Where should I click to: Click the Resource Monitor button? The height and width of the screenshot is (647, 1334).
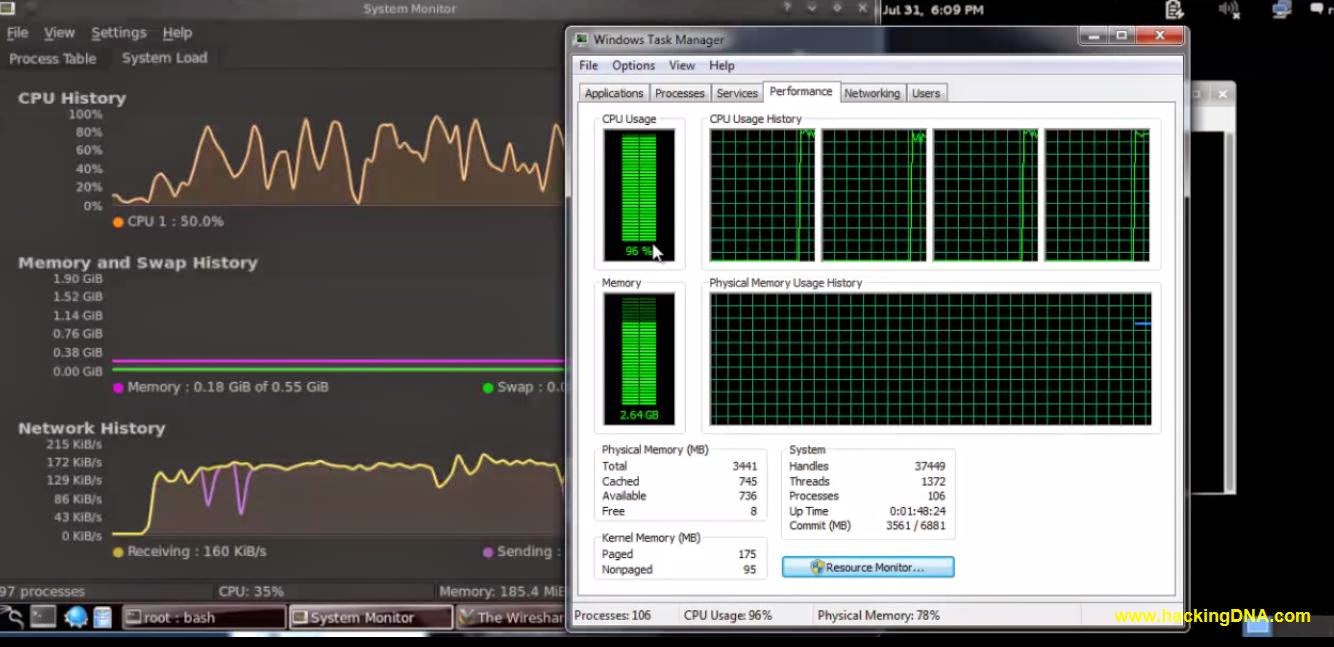pos(867,567)
